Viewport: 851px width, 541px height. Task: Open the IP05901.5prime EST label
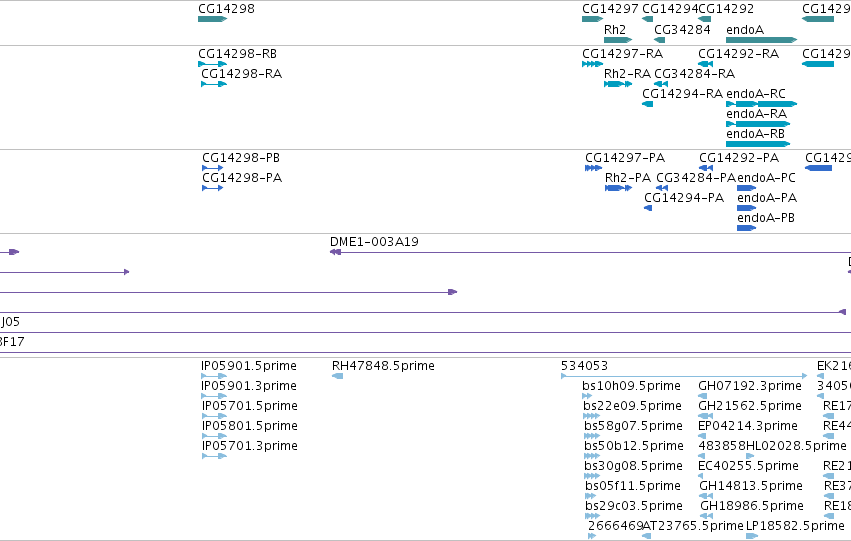249,366
